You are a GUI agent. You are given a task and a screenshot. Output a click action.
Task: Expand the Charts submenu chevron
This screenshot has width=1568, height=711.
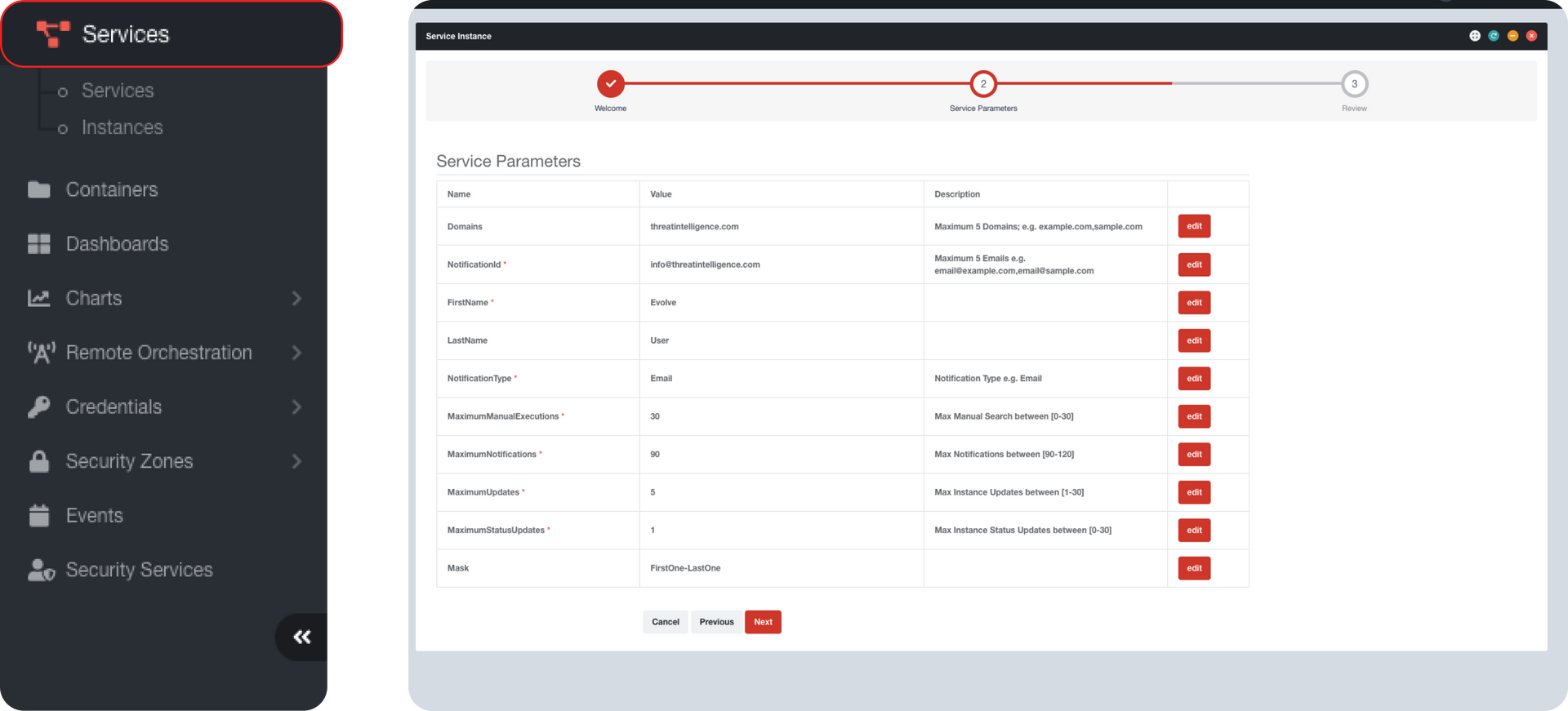click(x=296, y=298)
